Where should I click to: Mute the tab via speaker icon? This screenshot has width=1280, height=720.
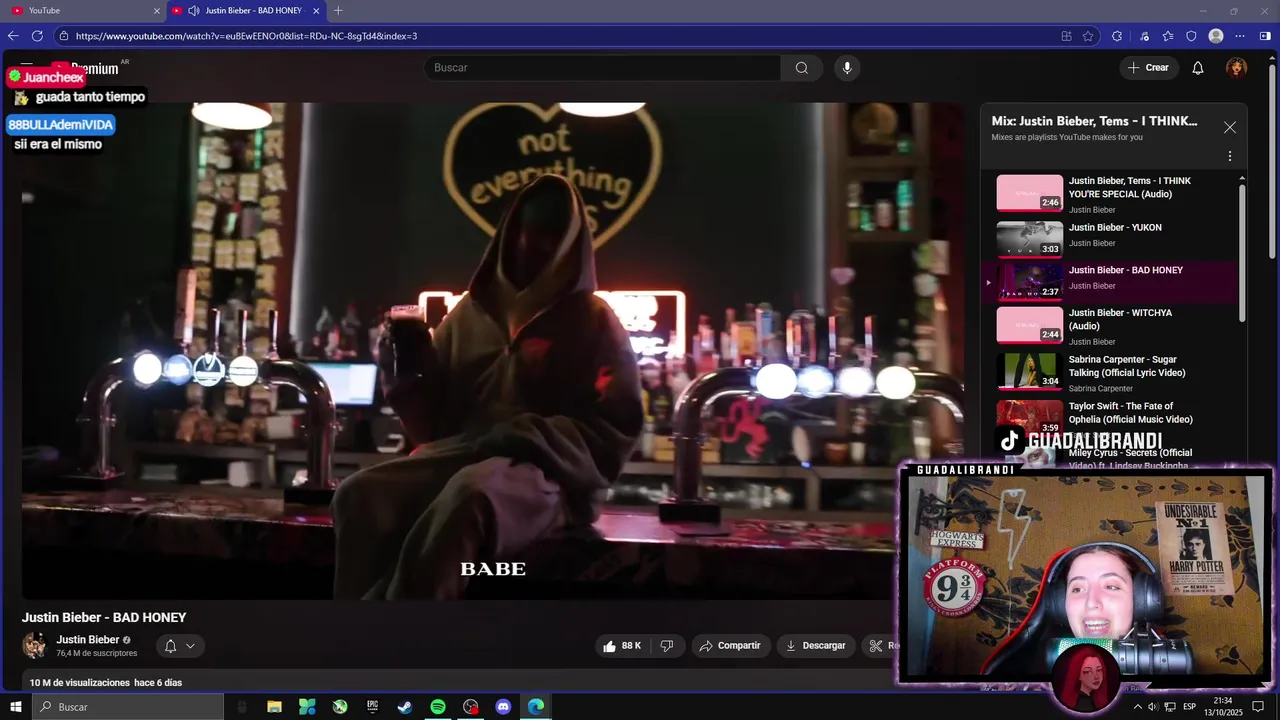[193, 10]
